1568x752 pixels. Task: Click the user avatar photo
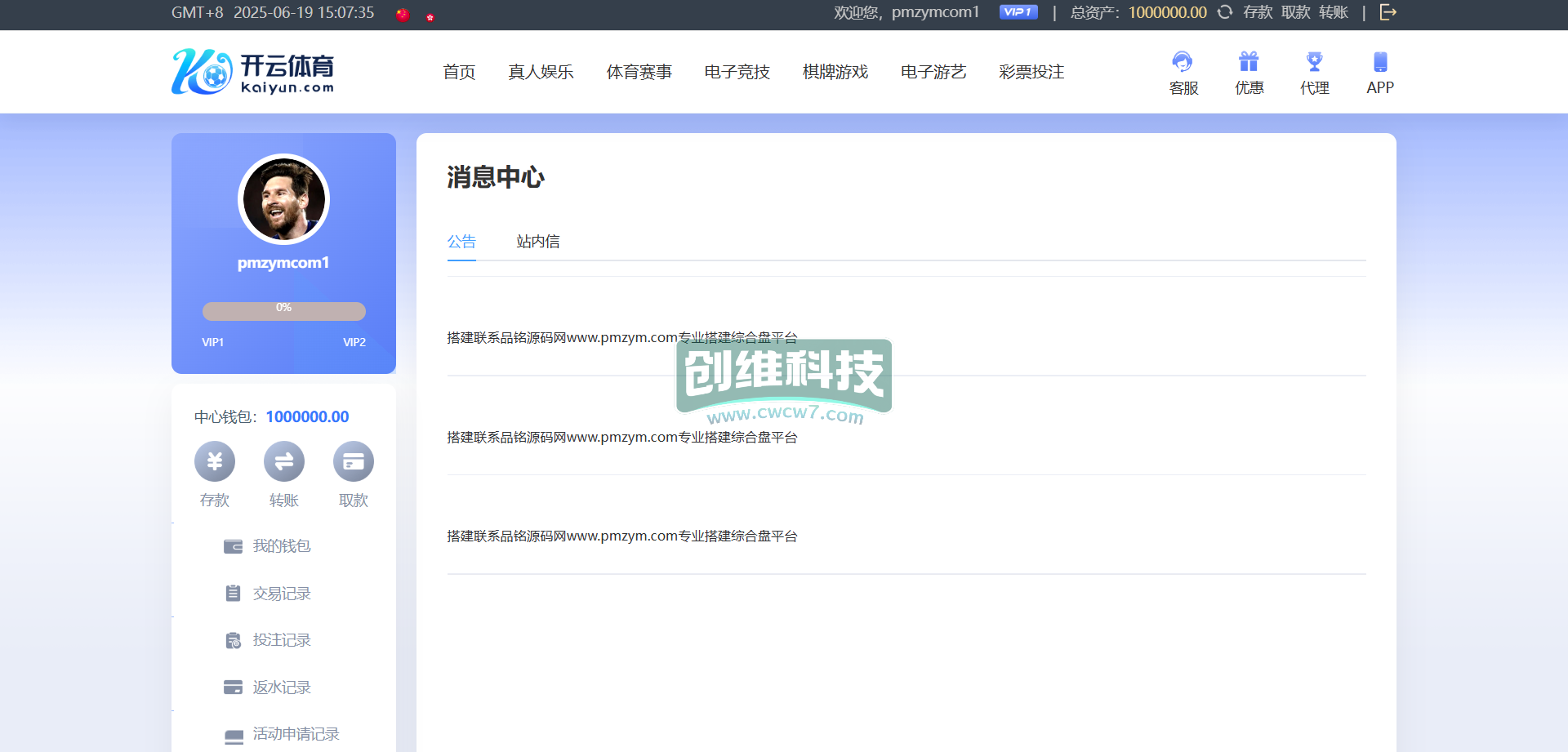(x=283, y=199)
